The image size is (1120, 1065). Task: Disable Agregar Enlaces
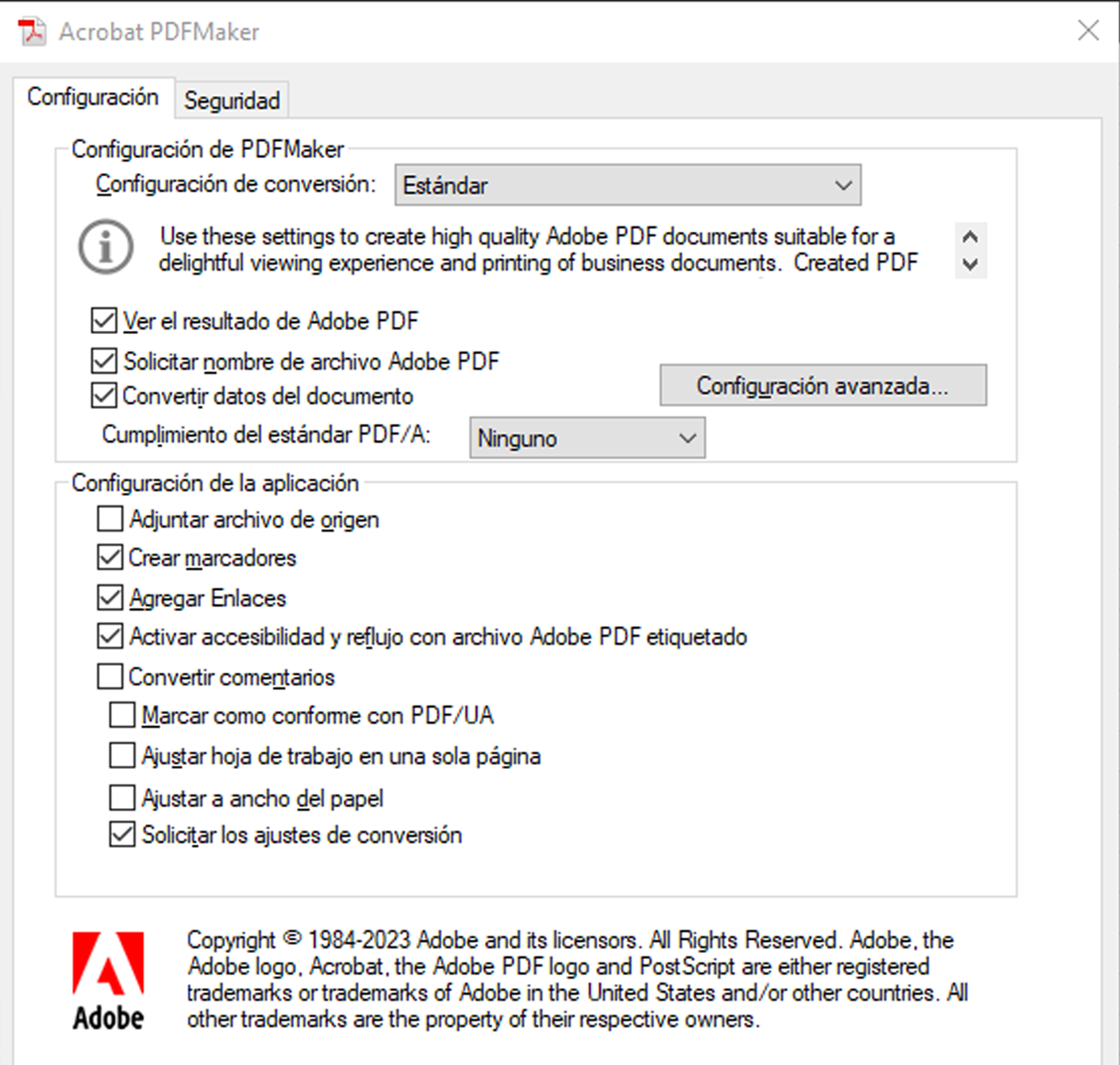click(110, 598)
